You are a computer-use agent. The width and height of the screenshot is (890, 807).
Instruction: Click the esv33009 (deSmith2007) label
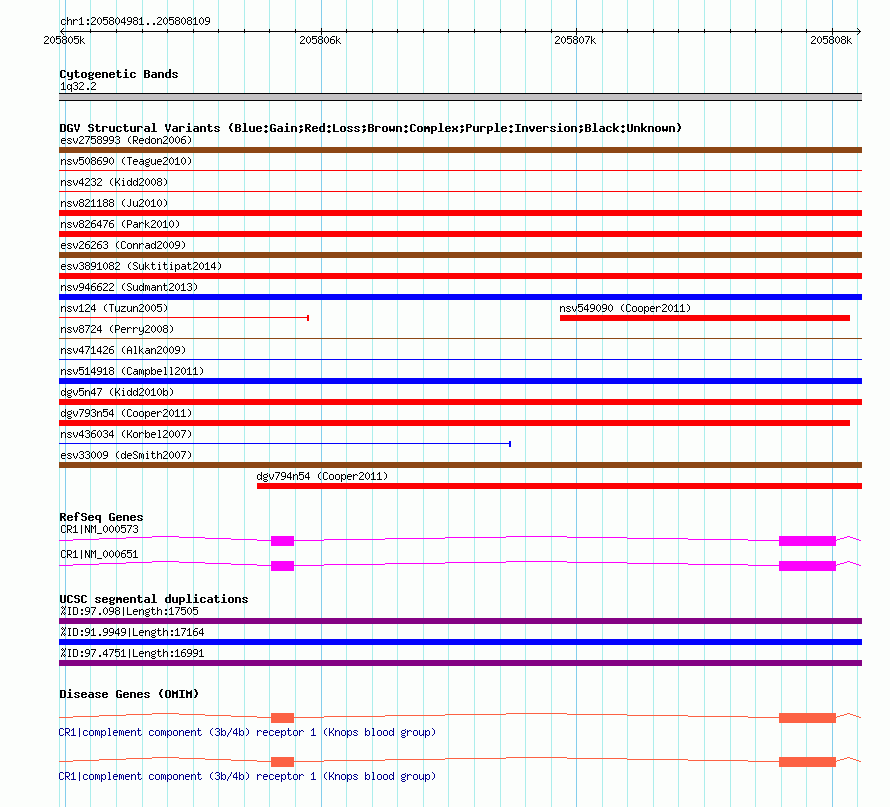pyautogui.click(x=126, y=455)
